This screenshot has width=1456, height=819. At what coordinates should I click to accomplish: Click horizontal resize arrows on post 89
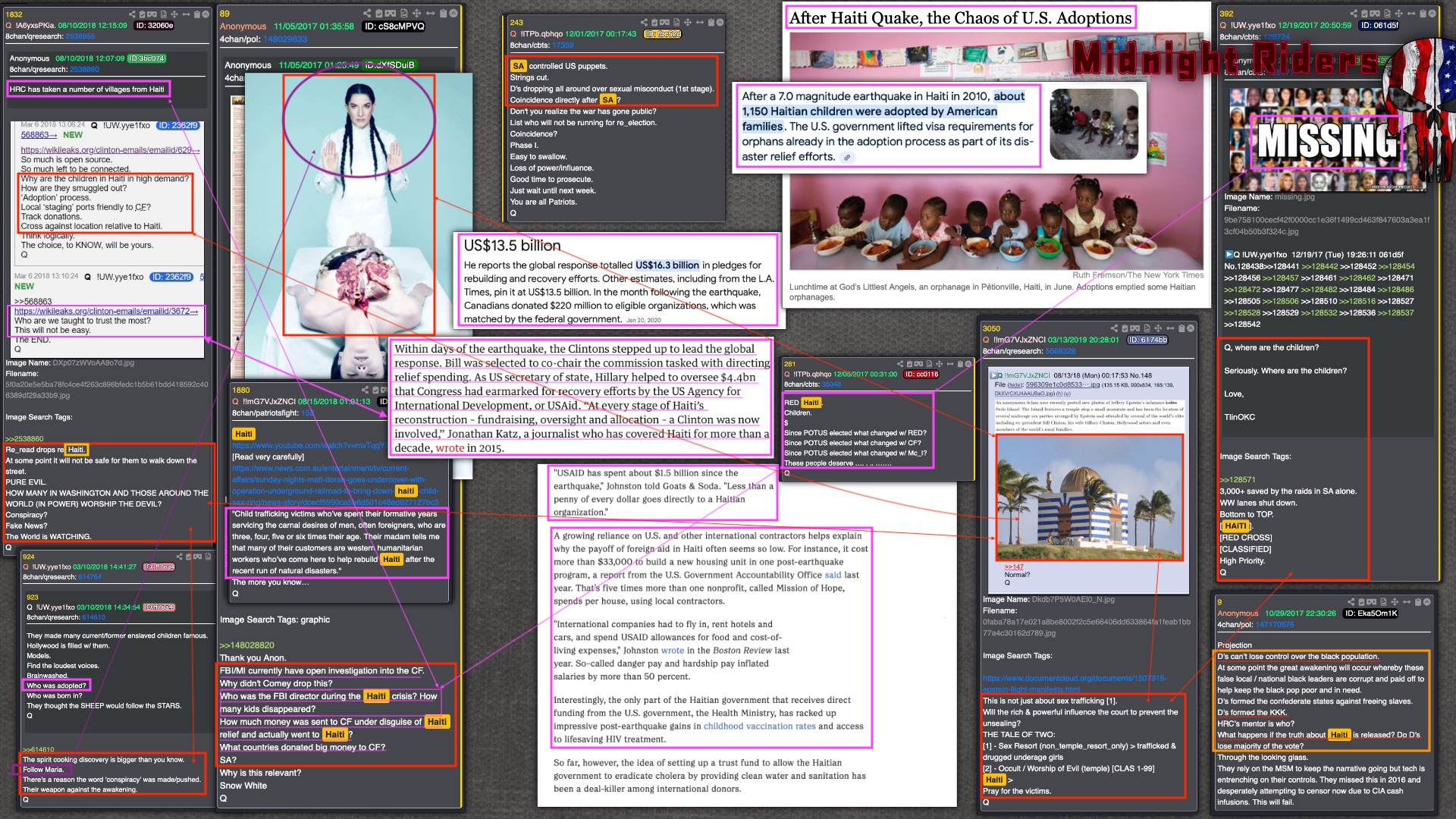point(431,14)
